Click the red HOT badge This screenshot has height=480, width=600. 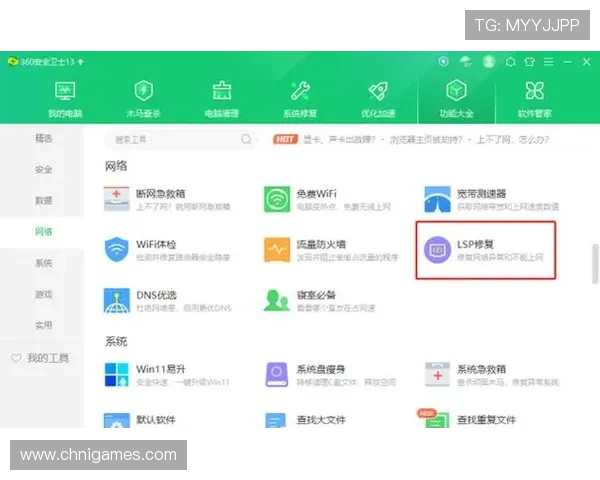[x=285, y=139]
